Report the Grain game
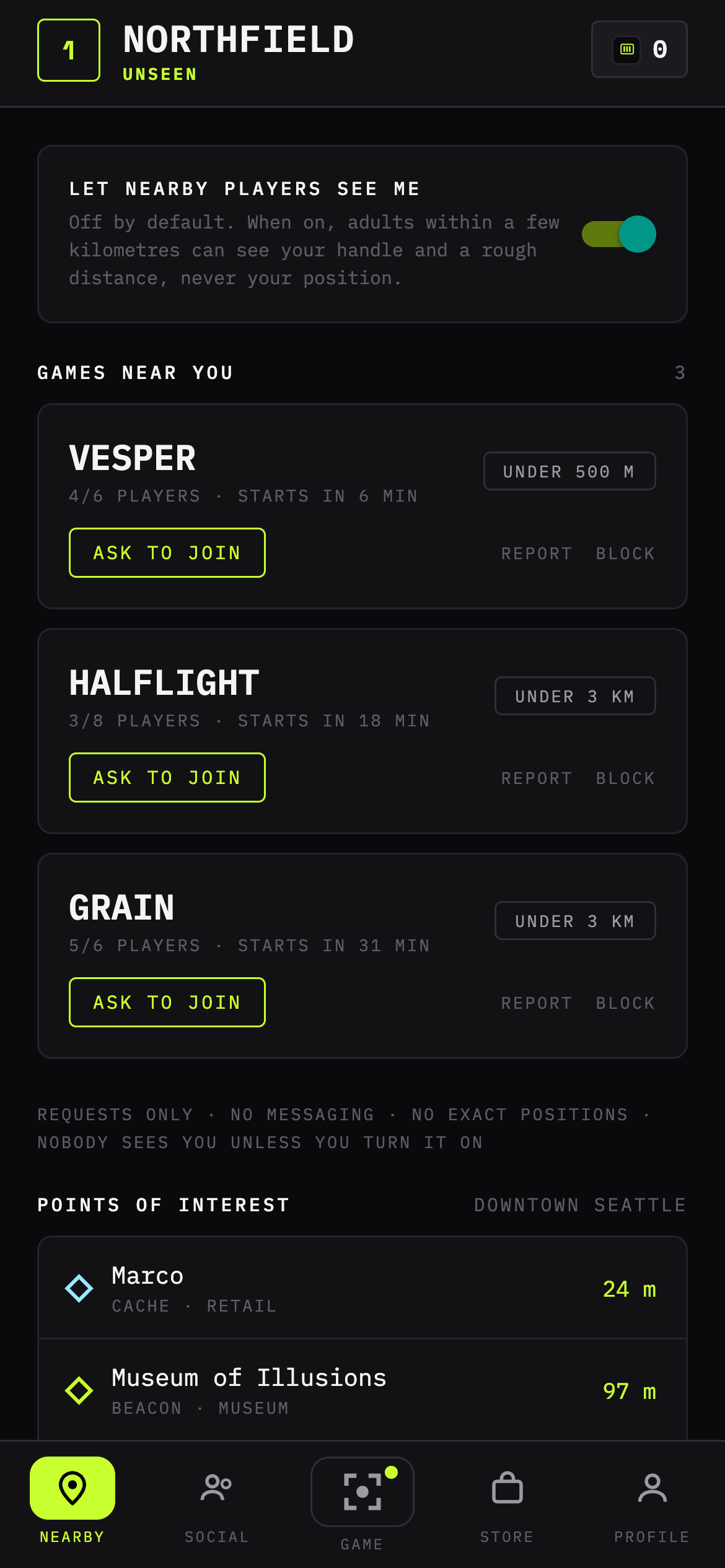This screenshot has height=1568, width=725. pyautogui.click(x=537, y=1003)
